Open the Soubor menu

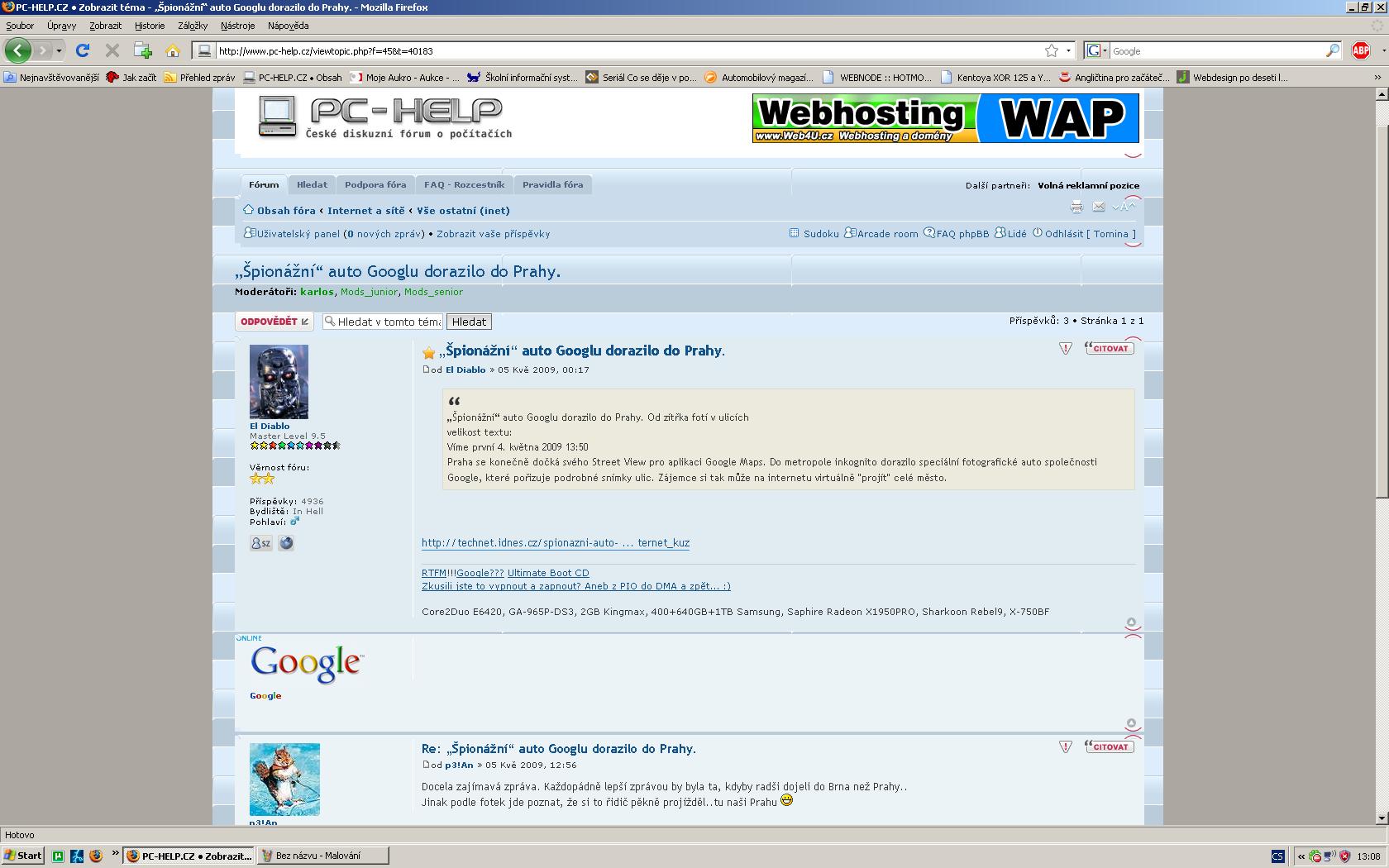[20, 26]
